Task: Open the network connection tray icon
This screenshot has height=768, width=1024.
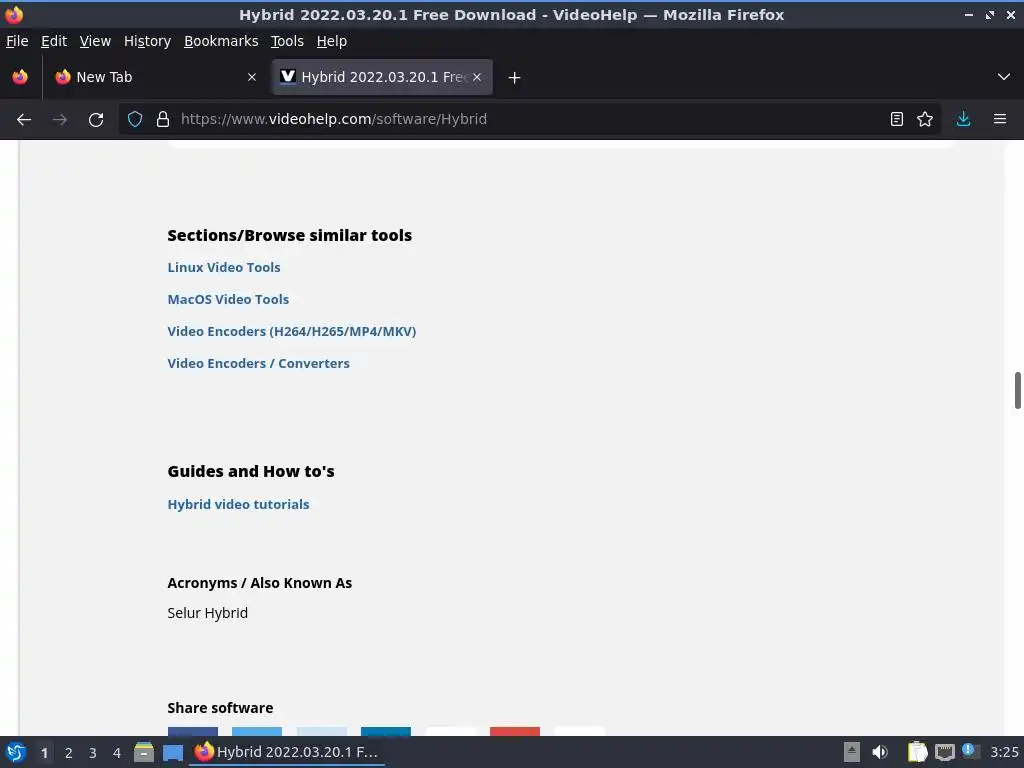Action: pyautogui.click(x=944, y=752)
